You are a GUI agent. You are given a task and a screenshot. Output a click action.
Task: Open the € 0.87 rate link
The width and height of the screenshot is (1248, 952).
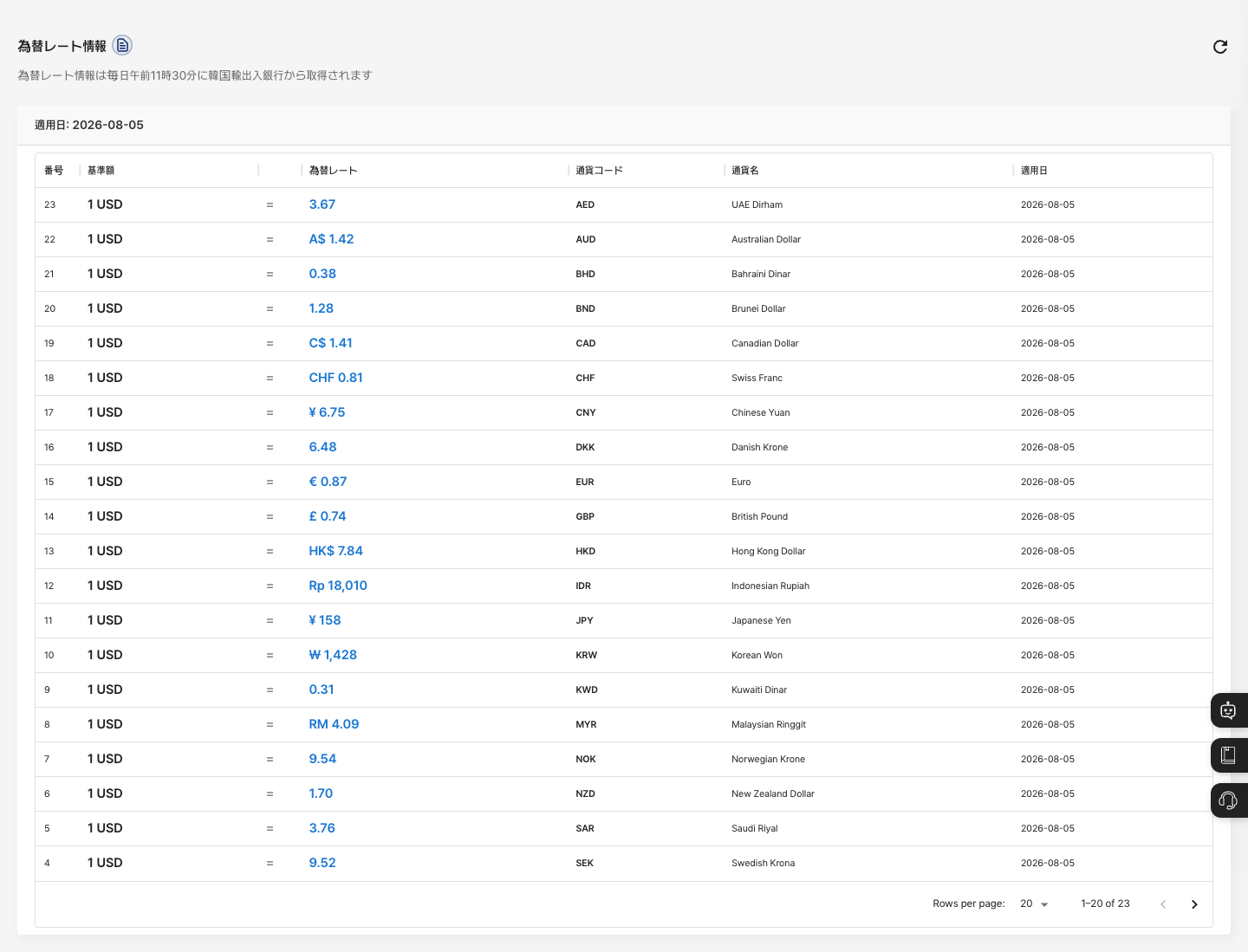coord(328,482)
